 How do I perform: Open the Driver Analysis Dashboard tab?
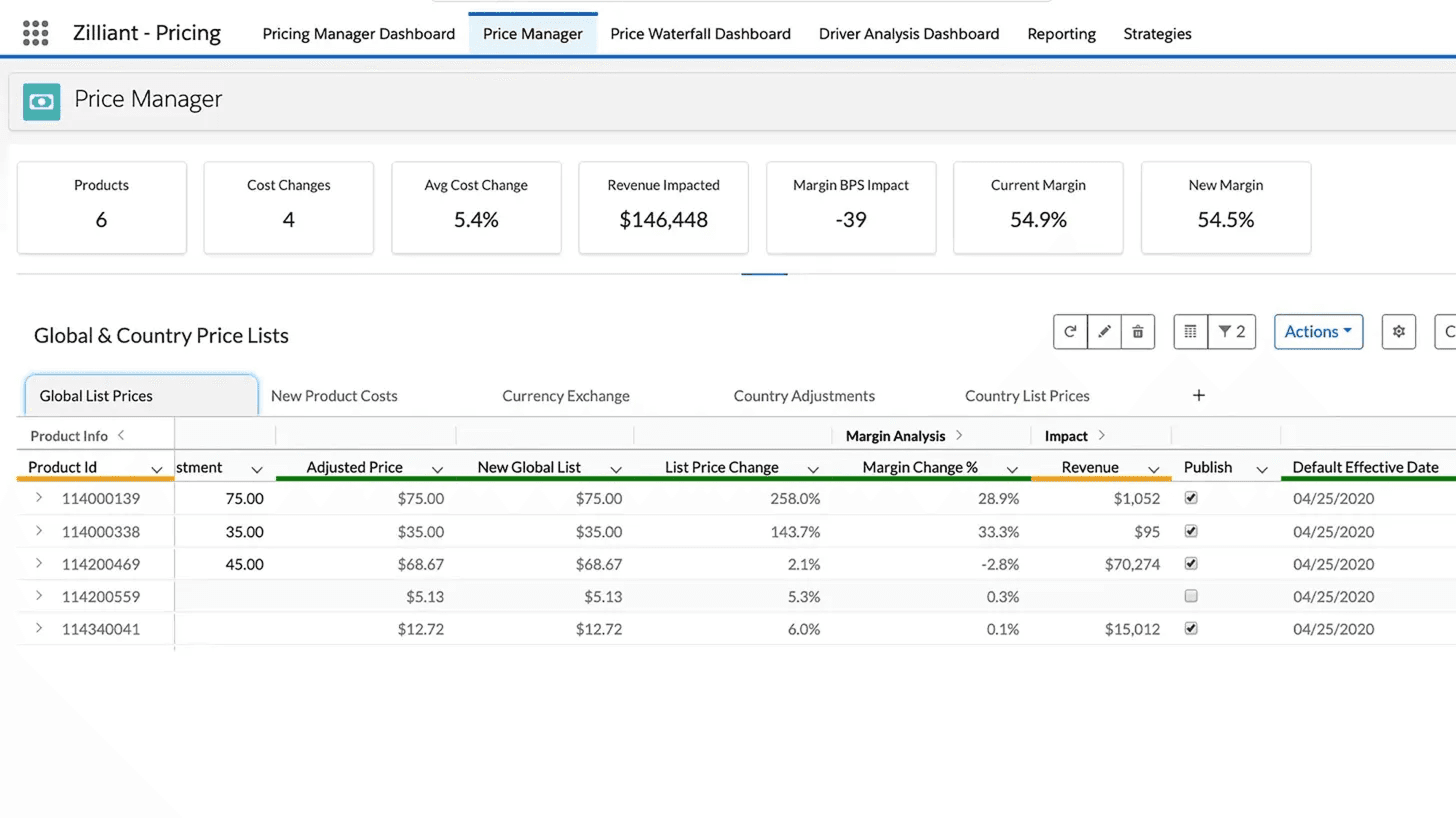coord(909,34)
